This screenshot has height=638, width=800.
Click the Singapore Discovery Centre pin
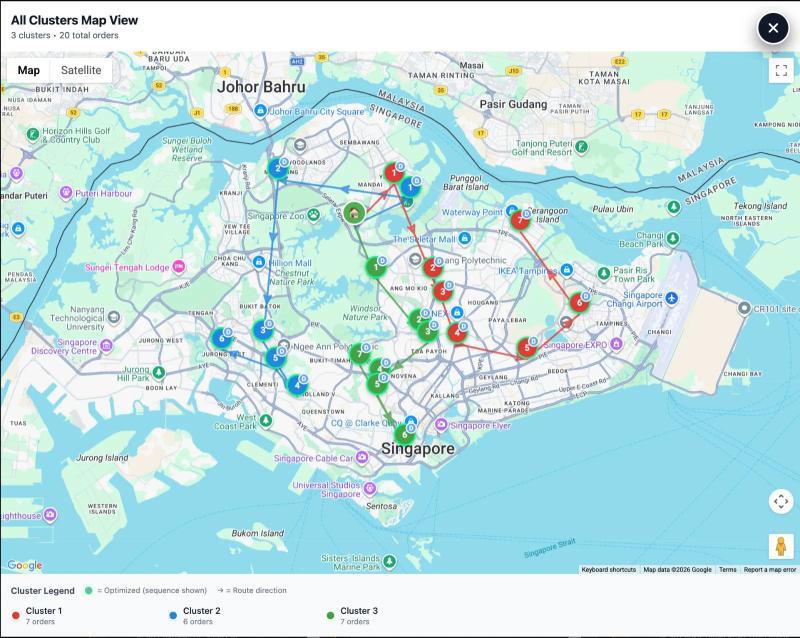click(x=106, y=346)
